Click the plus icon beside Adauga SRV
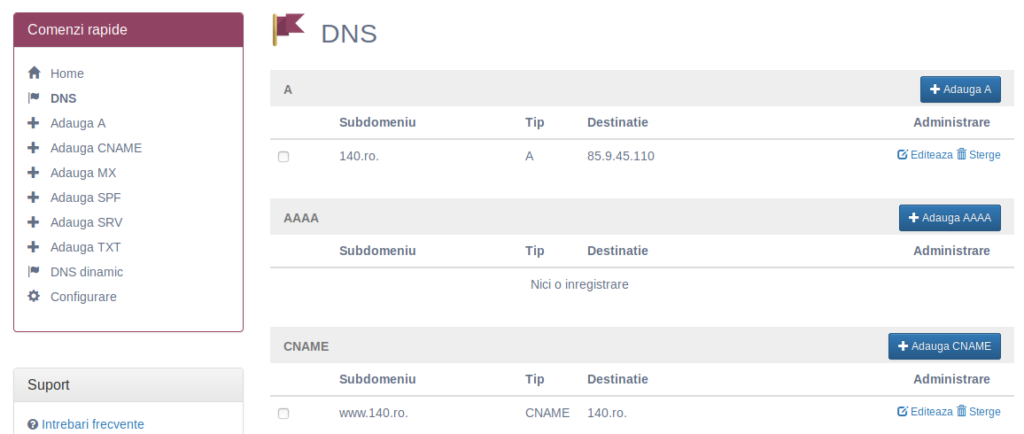This screenshot has width=1024, height=434. (34, 222)
